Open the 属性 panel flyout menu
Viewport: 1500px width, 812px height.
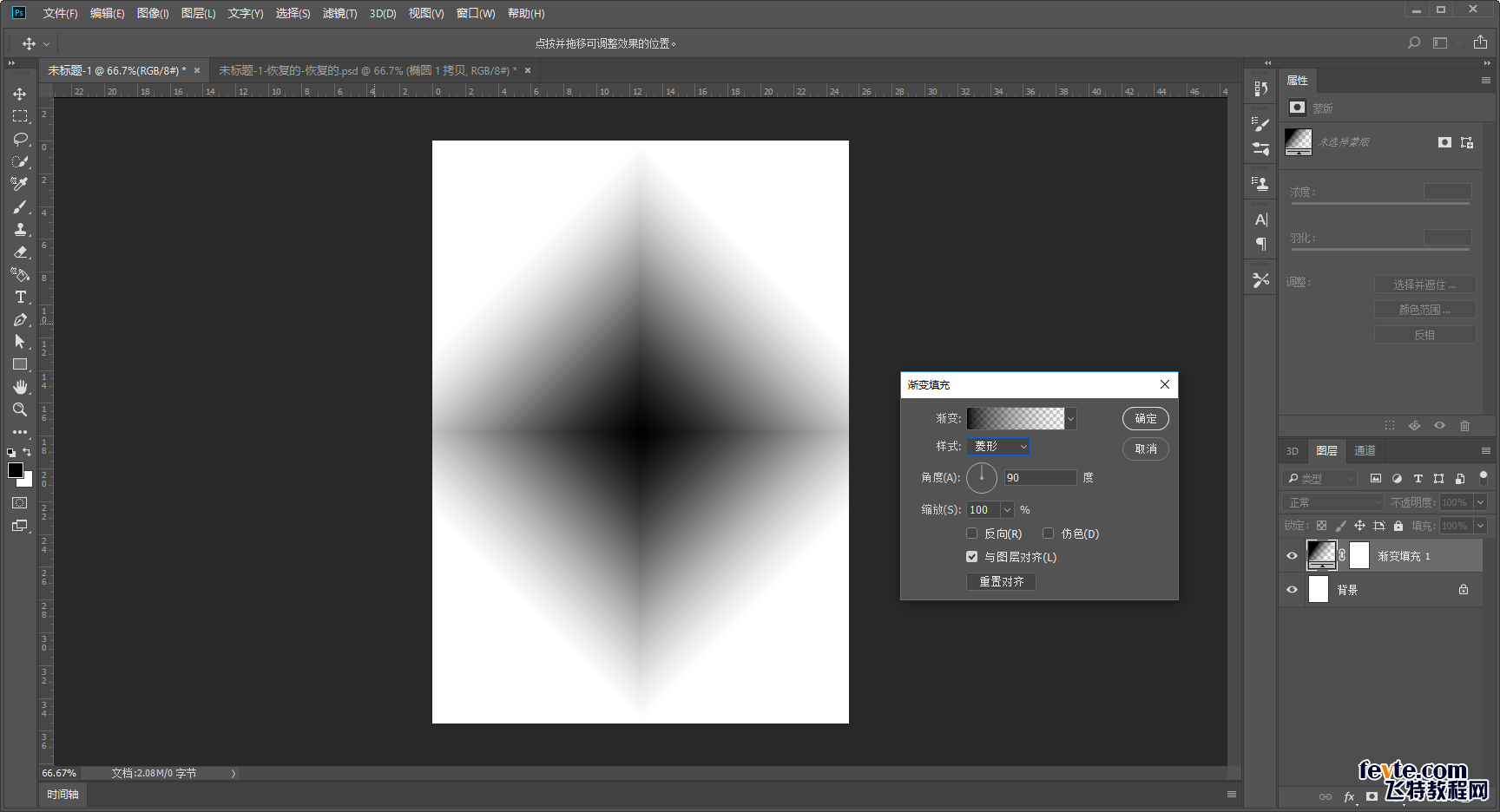1486,80
